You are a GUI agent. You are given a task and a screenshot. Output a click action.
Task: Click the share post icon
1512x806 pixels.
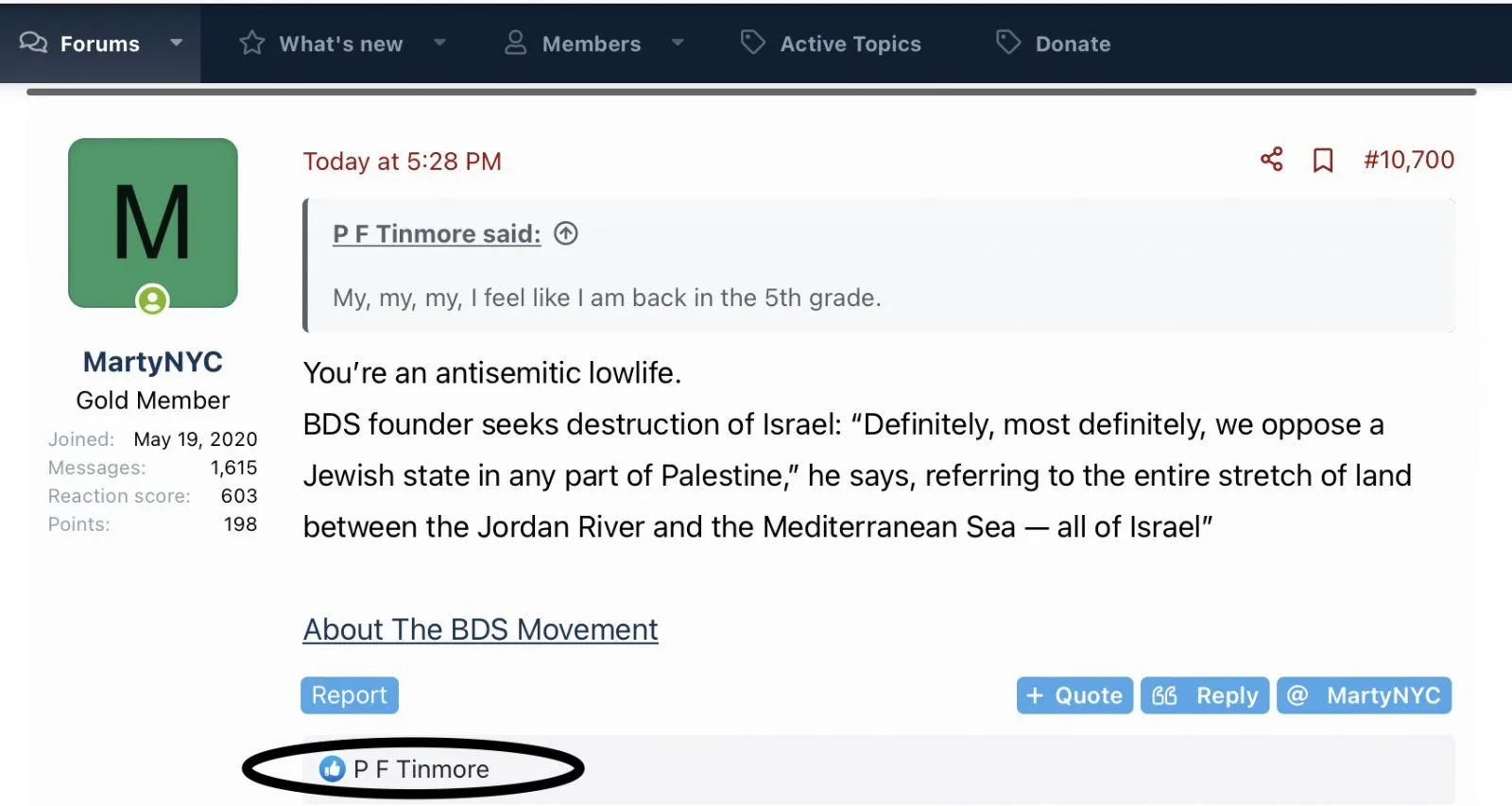click(1271, 160)
